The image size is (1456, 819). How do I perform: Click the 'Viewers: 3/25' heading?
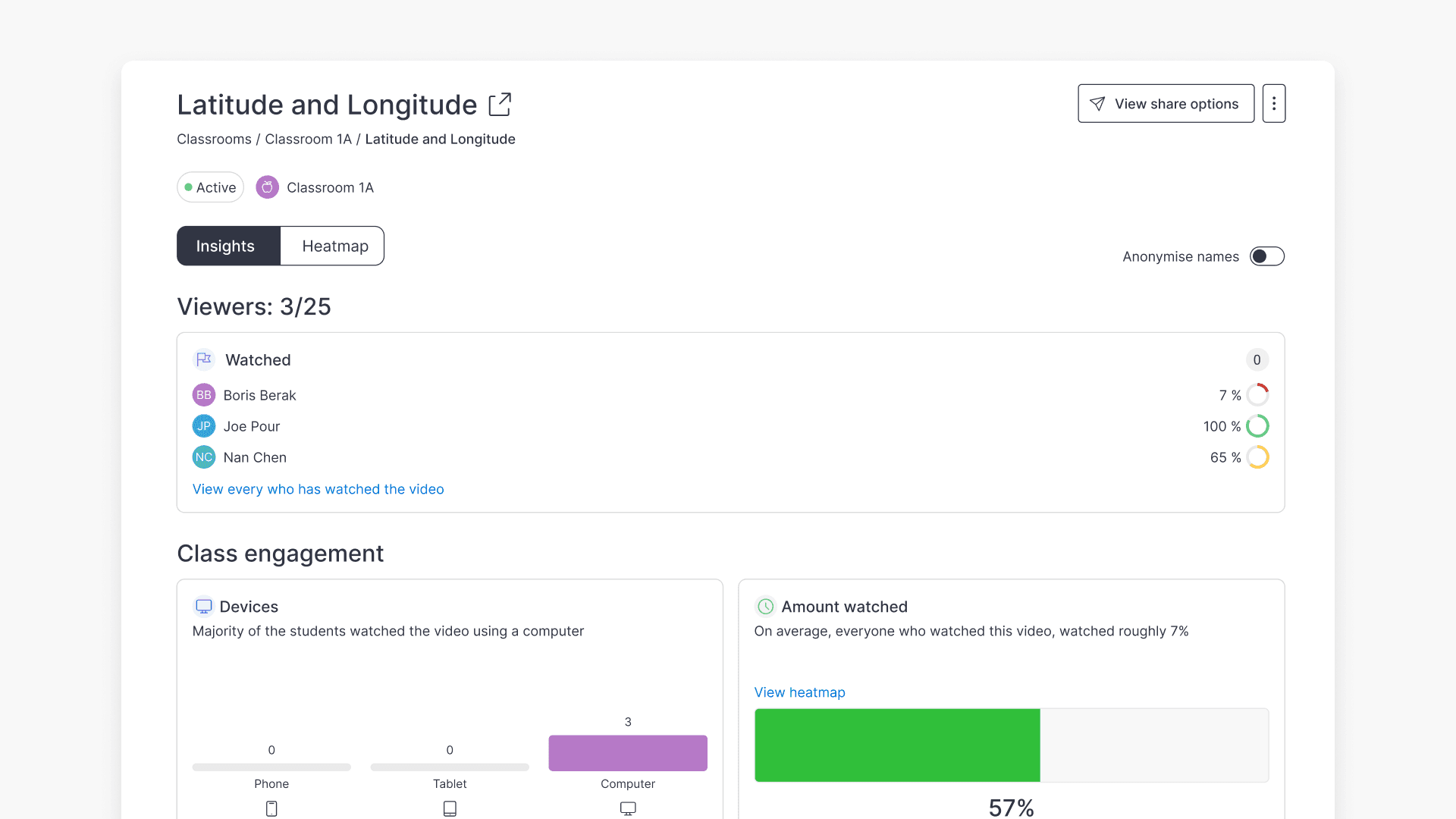click(254, 306)
